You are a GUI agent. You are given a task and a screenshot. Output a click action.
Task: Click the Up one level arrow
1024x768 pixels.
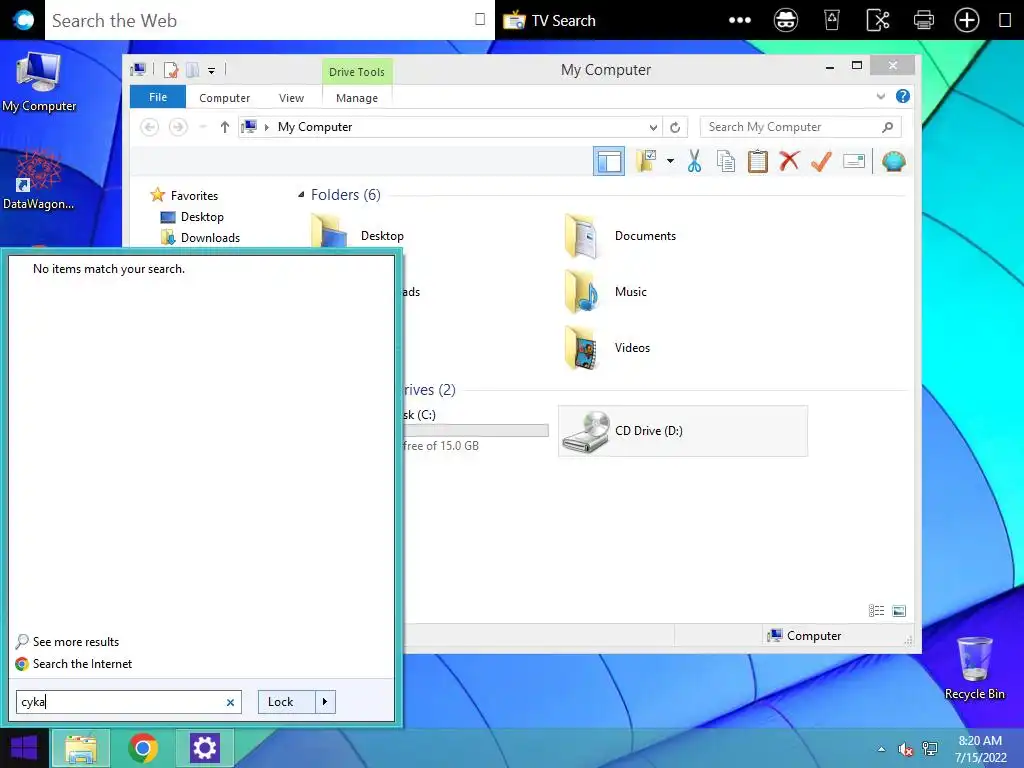click(x=225, y=127)
